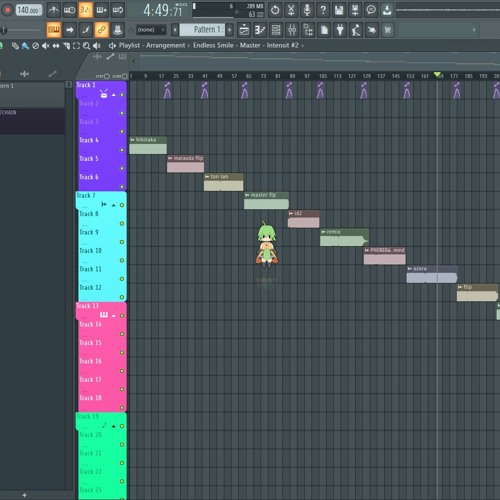
Task: Add new pattern with plus button
Action: pos(229,30)
